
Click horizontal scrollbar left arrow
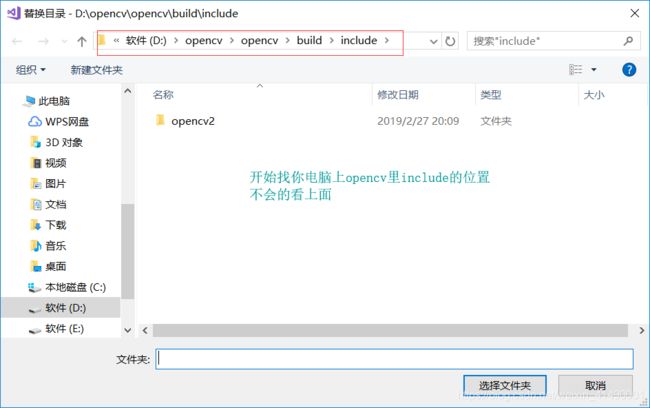tap(145, 330)
